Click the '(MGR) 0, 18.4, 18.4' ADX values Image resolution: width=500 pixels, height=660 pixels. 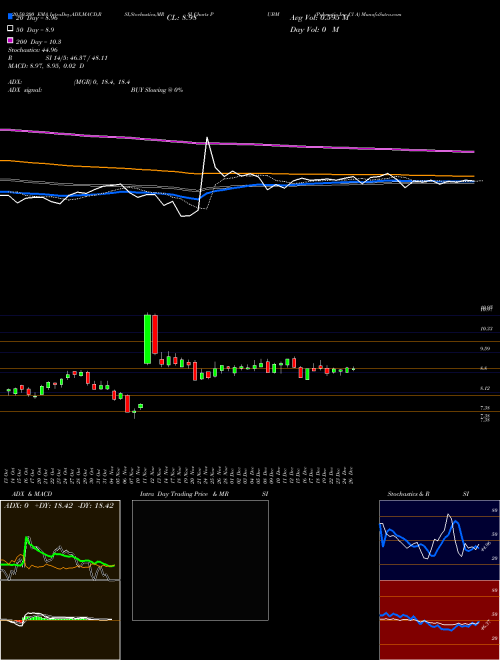101,83
